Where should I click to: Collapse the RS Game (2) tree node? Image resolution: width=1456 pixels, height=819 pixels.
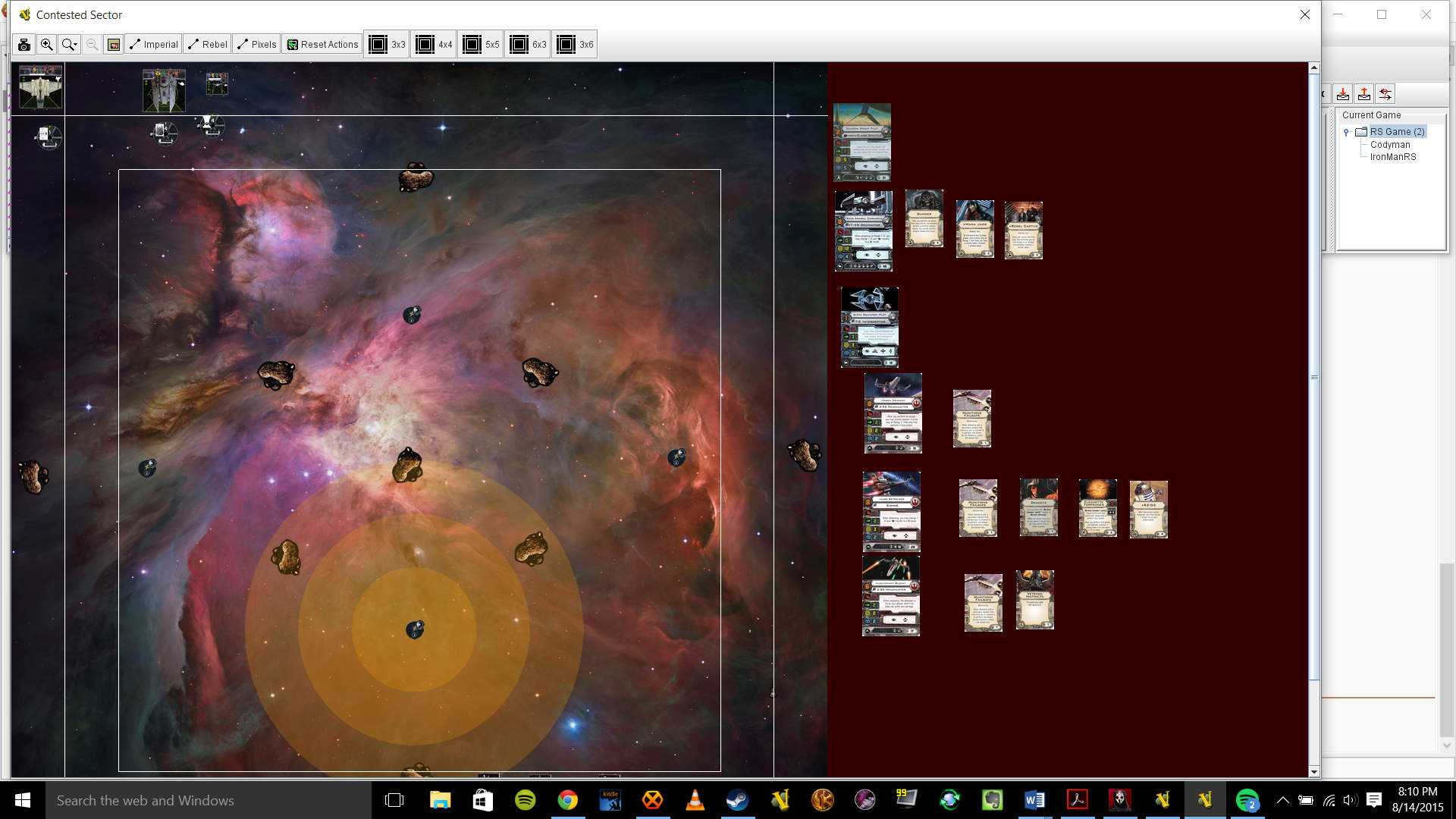(1347, 132)
